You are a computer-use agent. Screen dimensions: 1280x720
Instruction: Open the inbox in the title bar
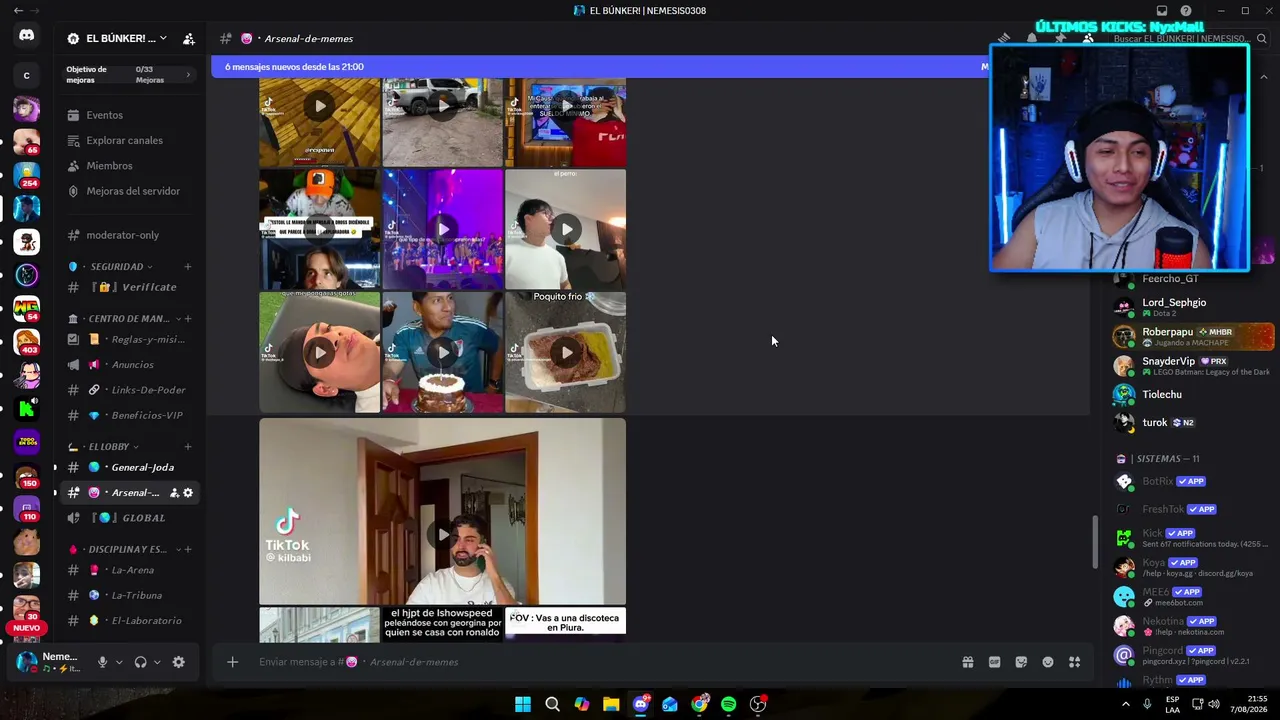pyautogui.click(x=1162, y=11)
